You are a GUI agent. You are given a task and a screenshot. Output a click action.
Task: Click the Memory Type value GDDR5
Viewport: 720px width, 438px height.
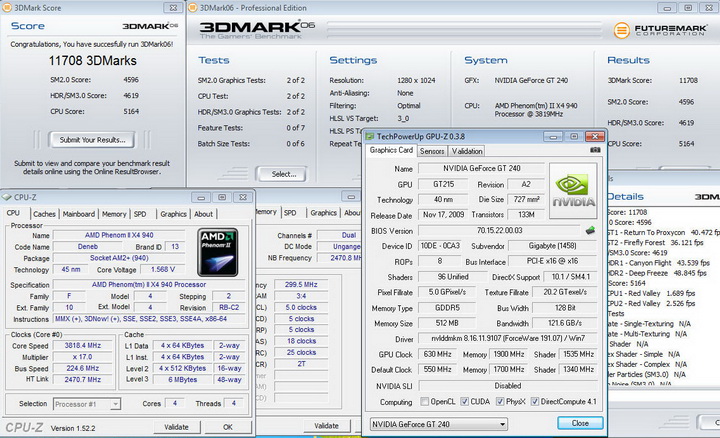(x=447, y=308)
